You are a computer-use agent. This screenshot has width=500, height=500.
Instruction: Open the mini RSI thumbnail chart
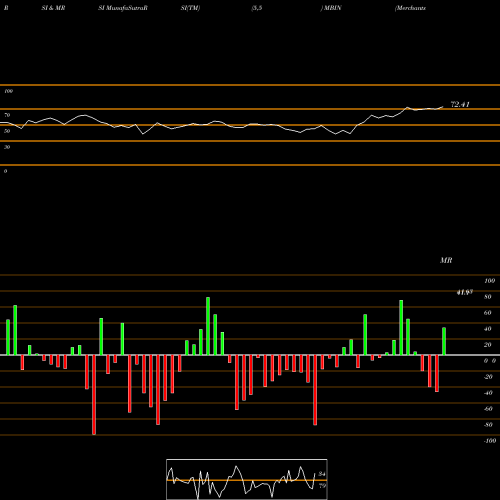click(247, 479)
